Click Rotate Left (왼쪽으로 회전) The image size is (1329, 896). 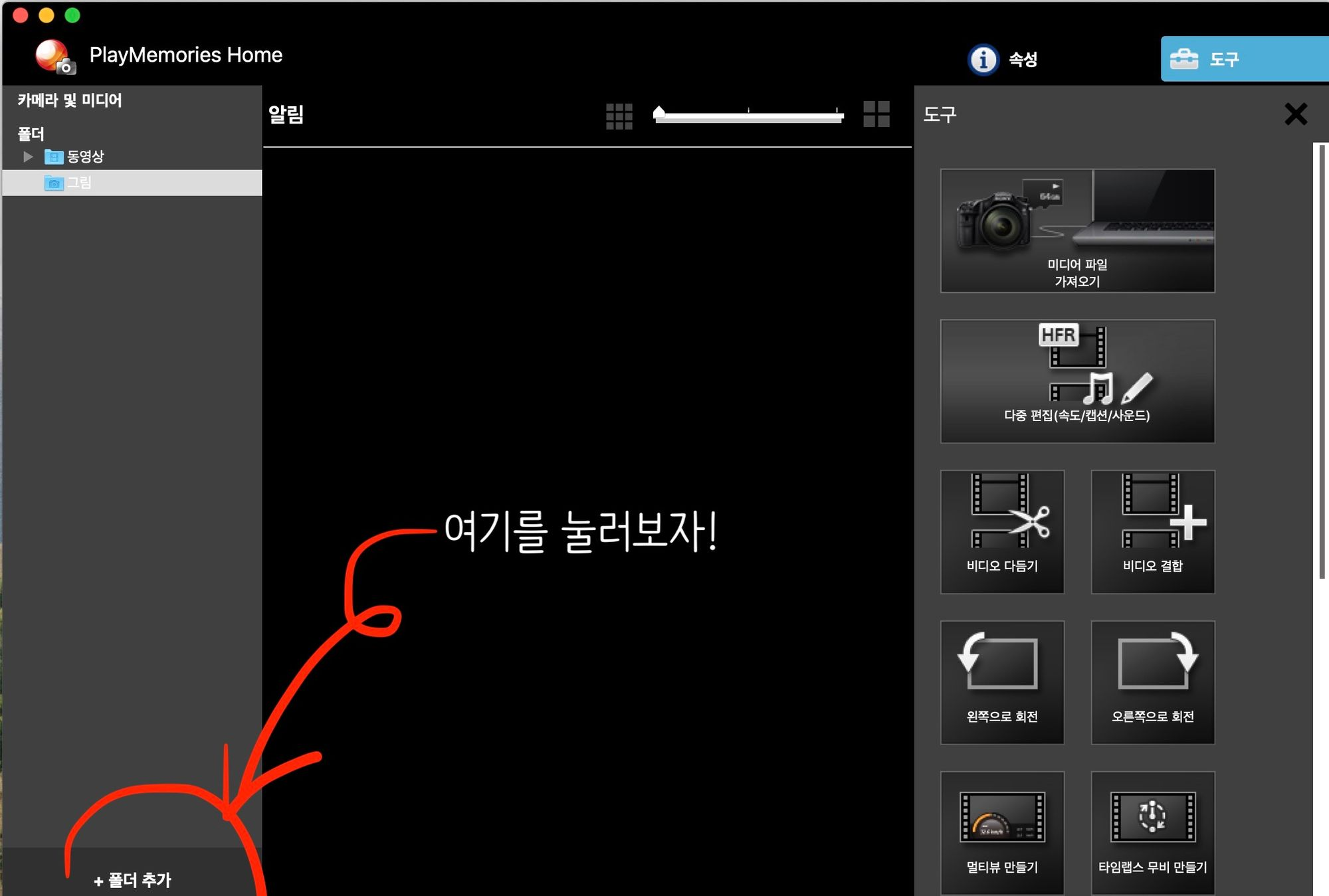point(1002,682)
